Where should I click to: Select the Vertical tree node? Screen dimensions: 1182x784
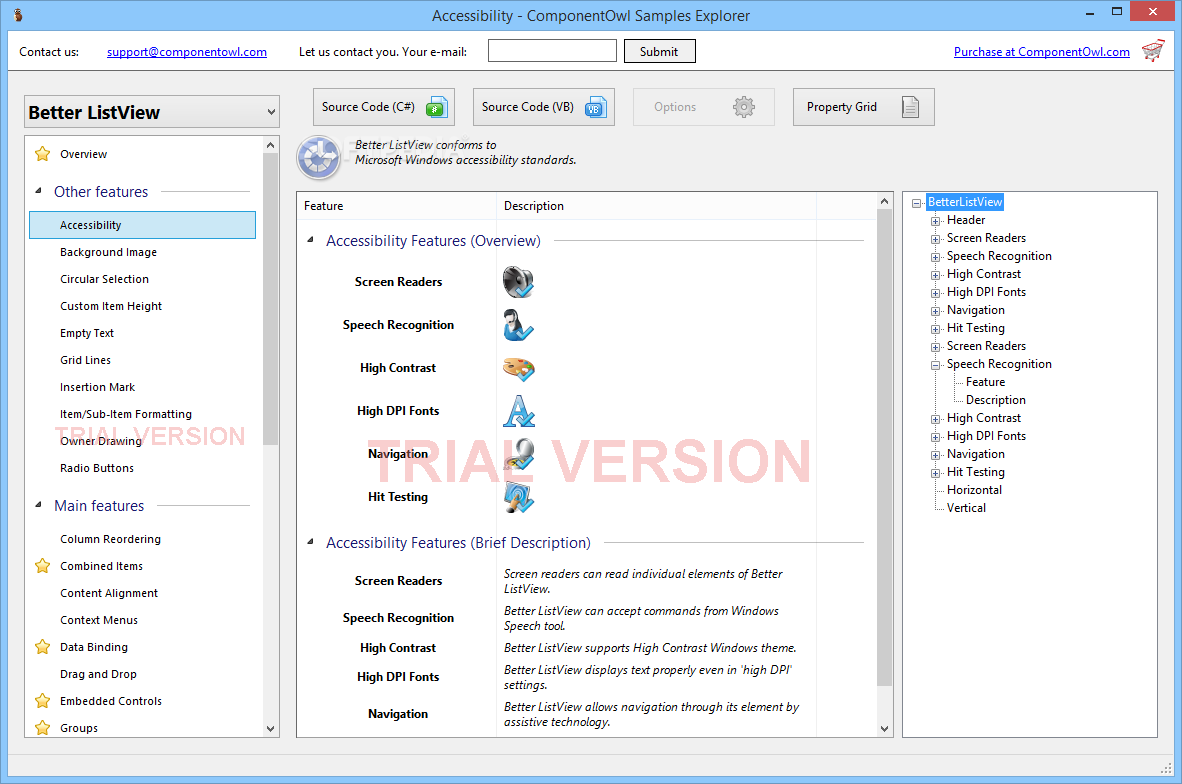tap(966, 508)
